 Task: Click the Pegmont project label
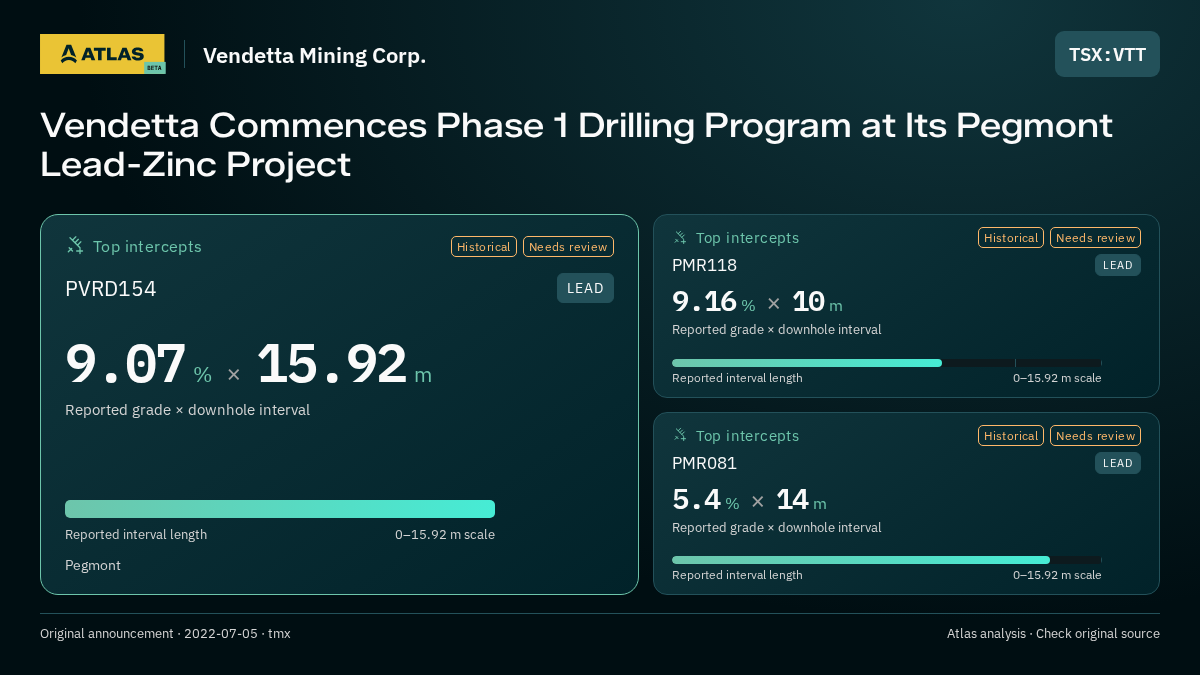tap(93, 566)
